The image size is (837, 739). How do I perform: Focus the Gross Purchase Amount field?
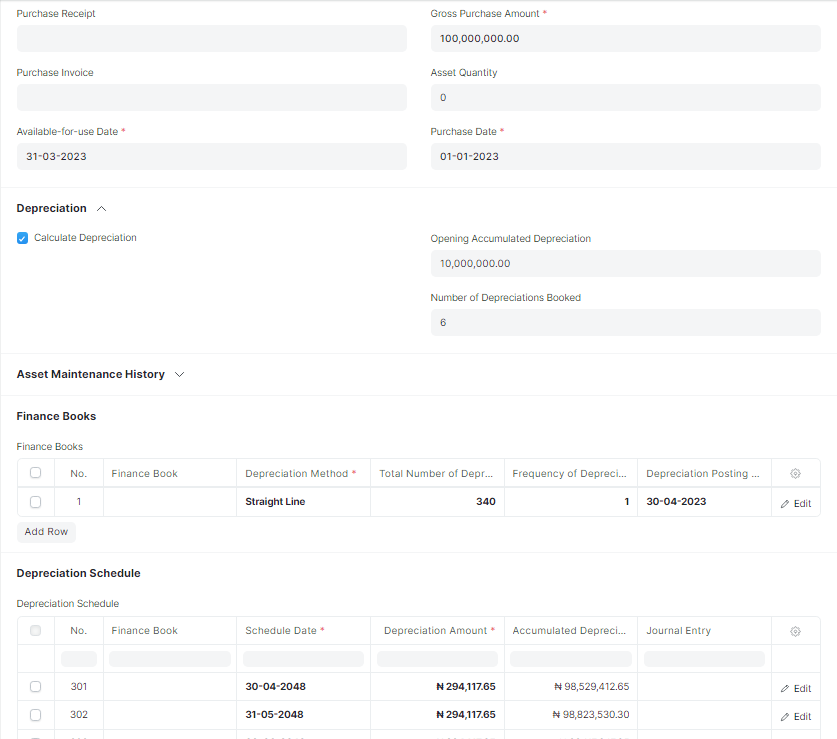pos(624,38)
